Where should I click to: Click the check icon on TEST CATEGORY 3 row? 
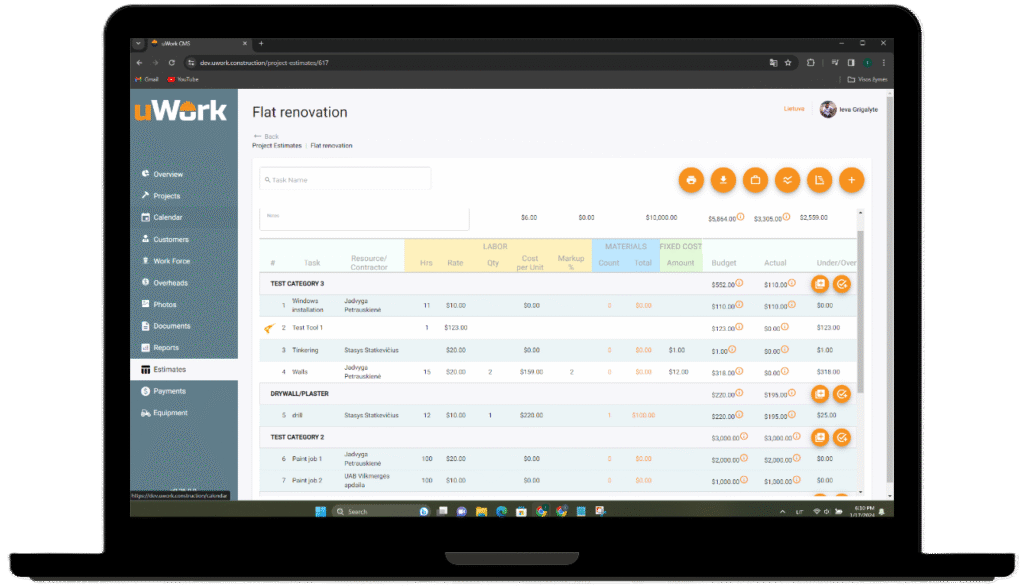click(x=842, y=284)
